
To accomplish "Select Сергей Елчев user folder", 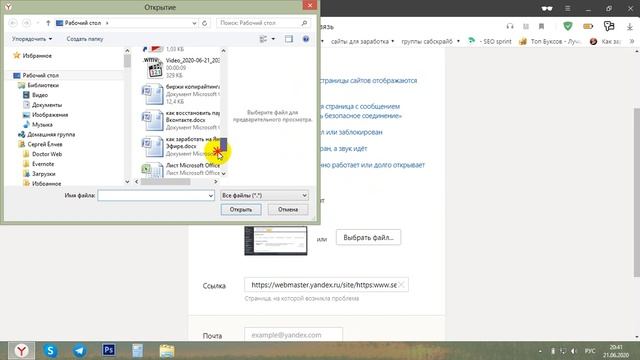I will [x=44, y=144].
